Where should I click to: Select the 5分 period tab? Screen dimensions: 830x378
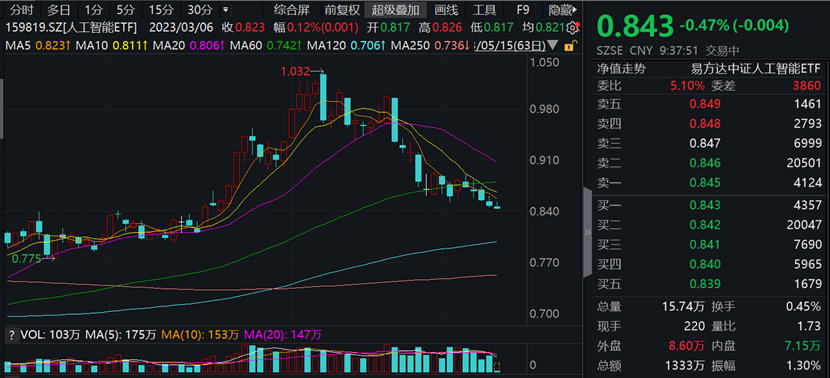point(126,9)
